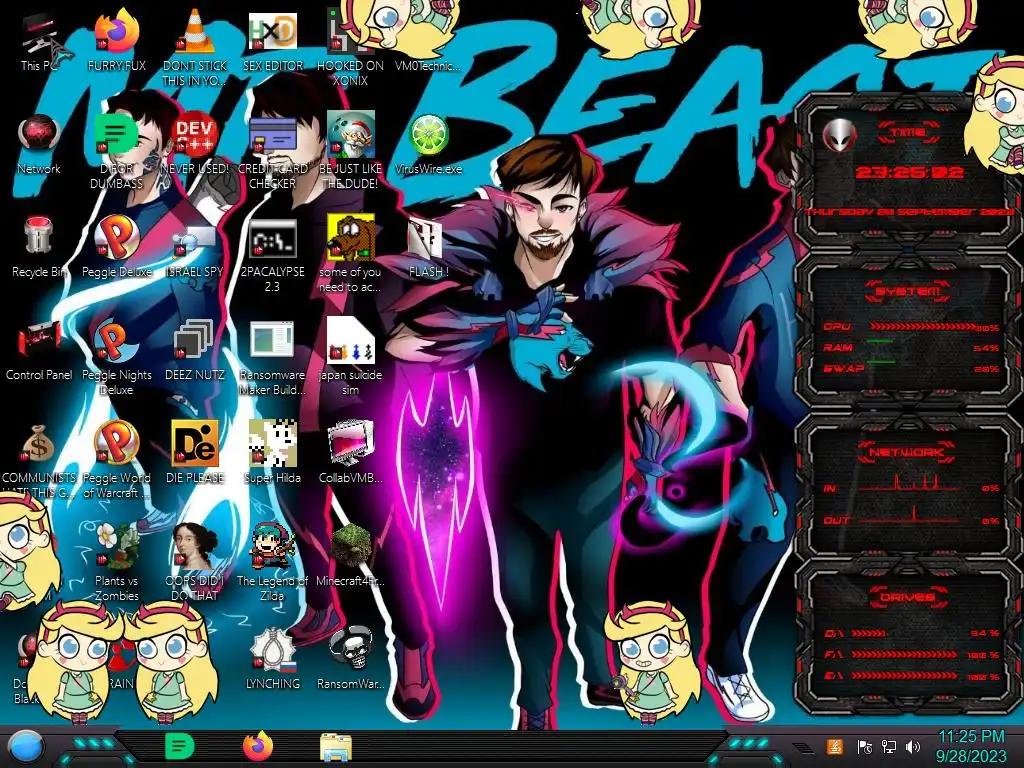
Task: Open the OOPS DID I DO THAT portrait icon
Action: pos(195,563)
